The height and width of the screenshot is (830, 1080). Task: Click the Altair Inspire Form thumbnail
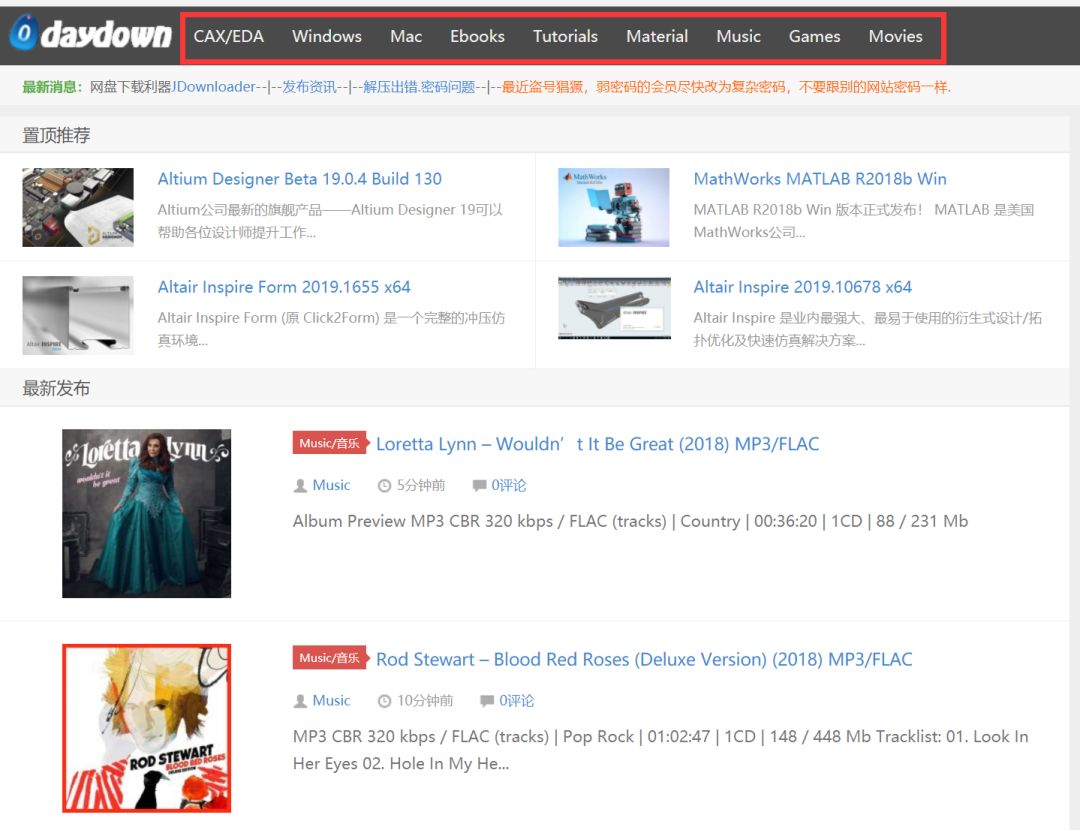click(x=78, y=315)
